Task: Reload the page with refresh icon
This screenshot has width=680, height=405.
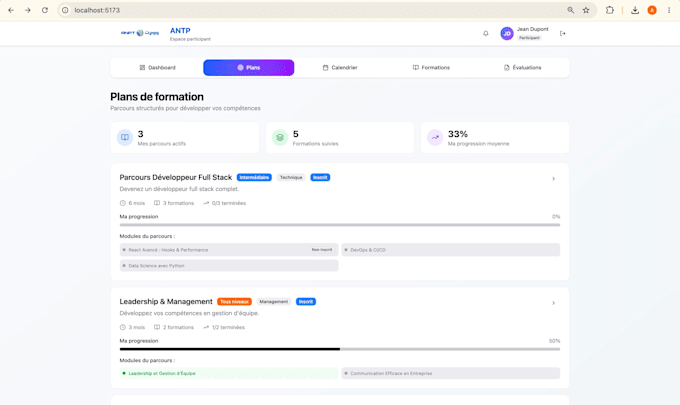Action: [x=45, y=10]
